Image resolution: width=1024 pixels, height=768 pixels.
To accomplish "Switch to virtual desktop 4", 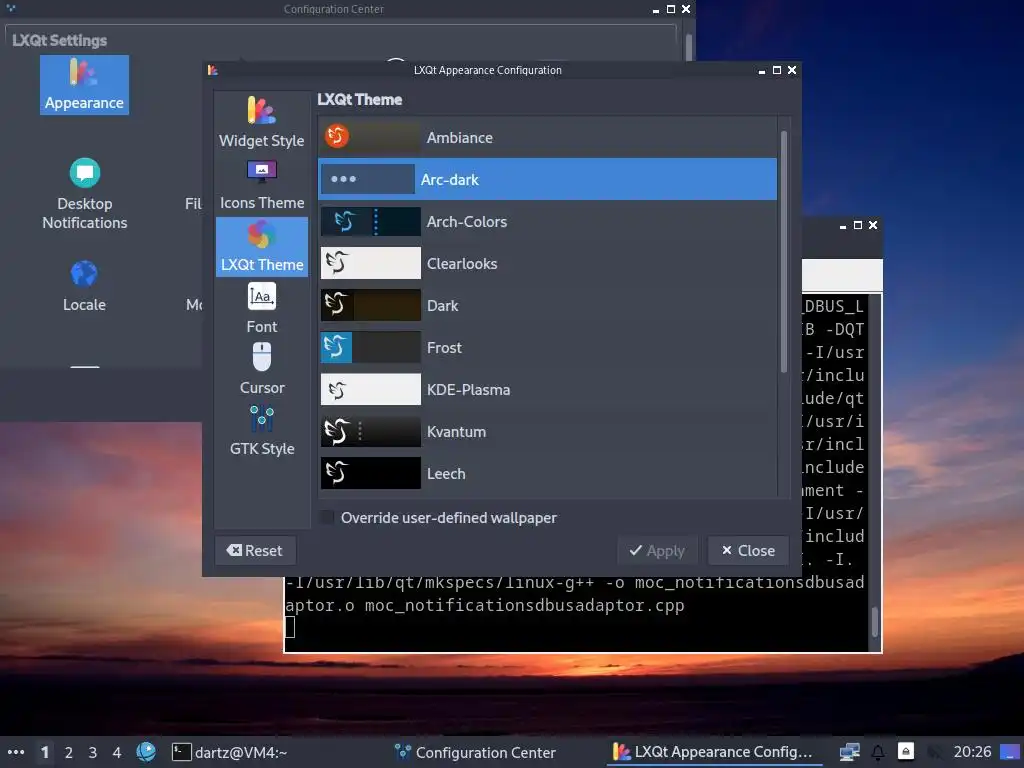I will click(116, 752).
